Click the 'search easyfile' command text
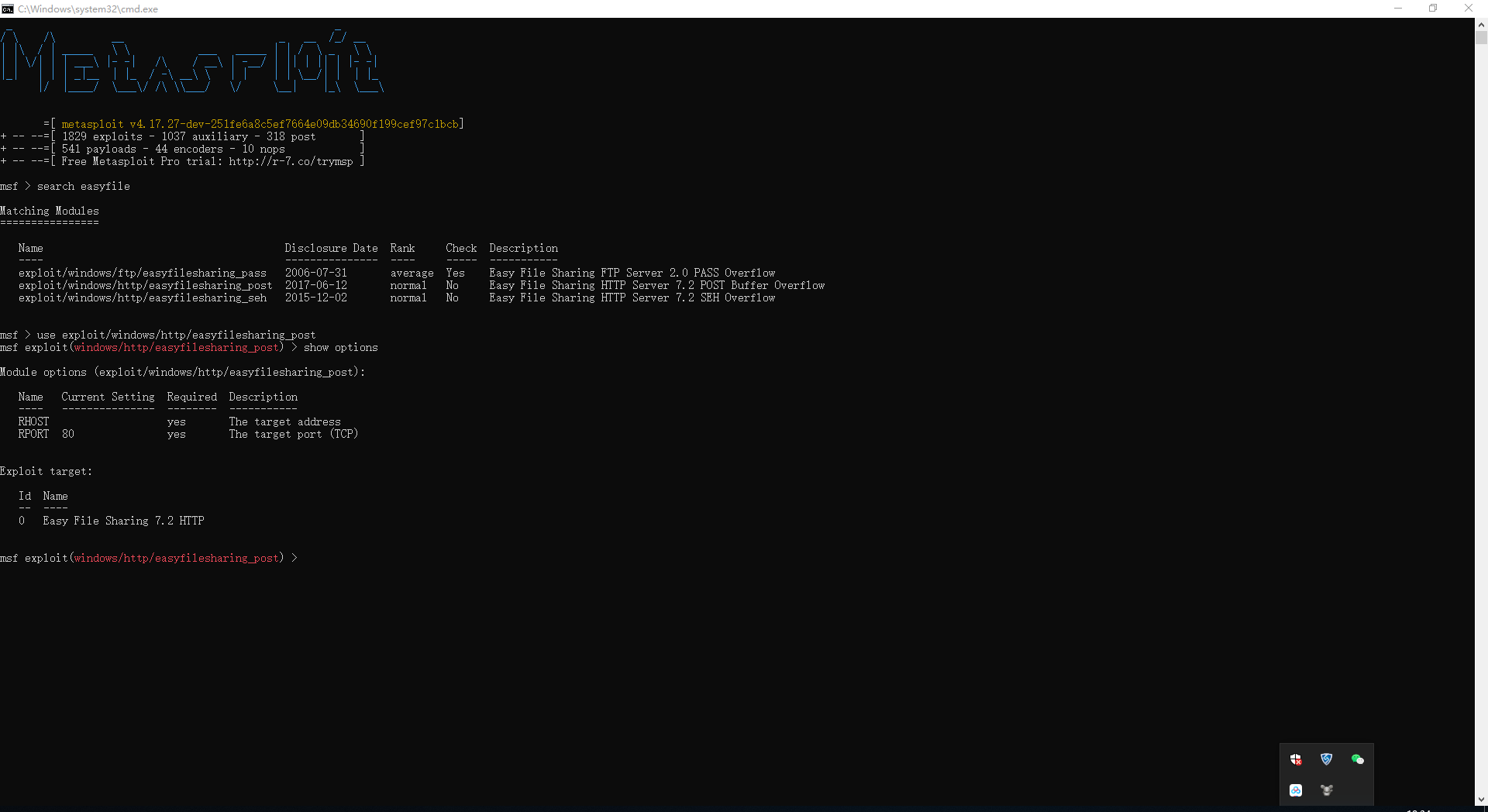1488x812 pixels. tap(84, 186)
